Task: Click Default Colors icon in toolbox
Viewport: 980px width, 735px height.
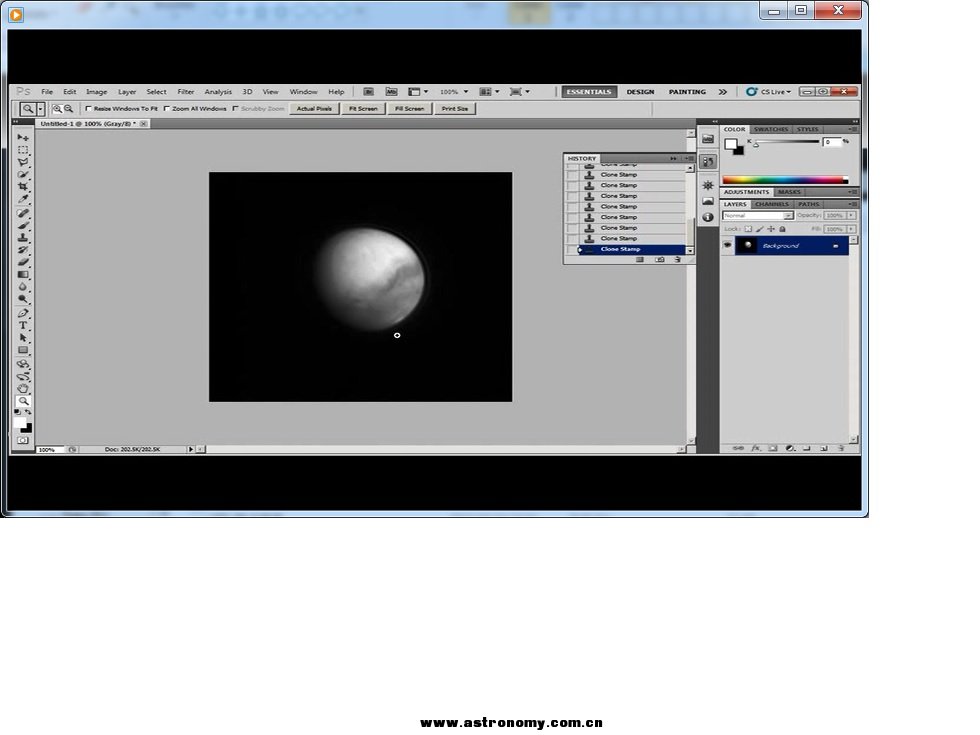Action: [18, 412]
